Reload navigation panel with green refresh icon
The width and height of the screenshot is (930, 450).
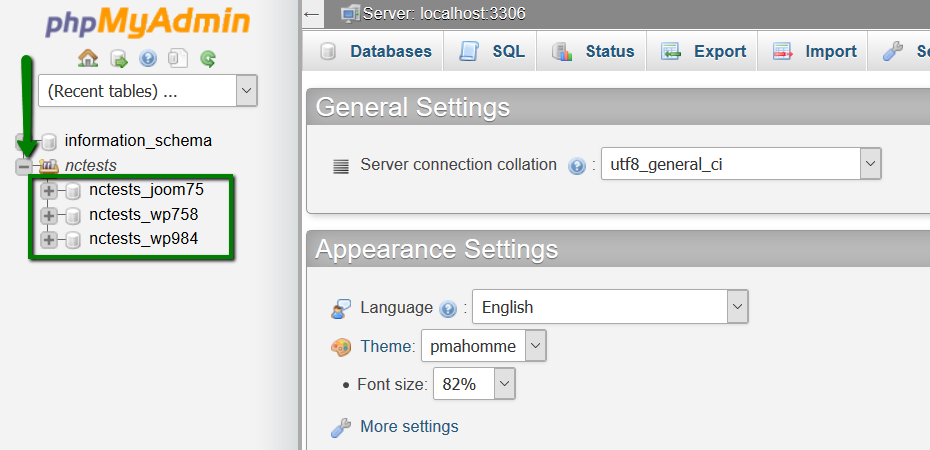click(x=208, y=59)
